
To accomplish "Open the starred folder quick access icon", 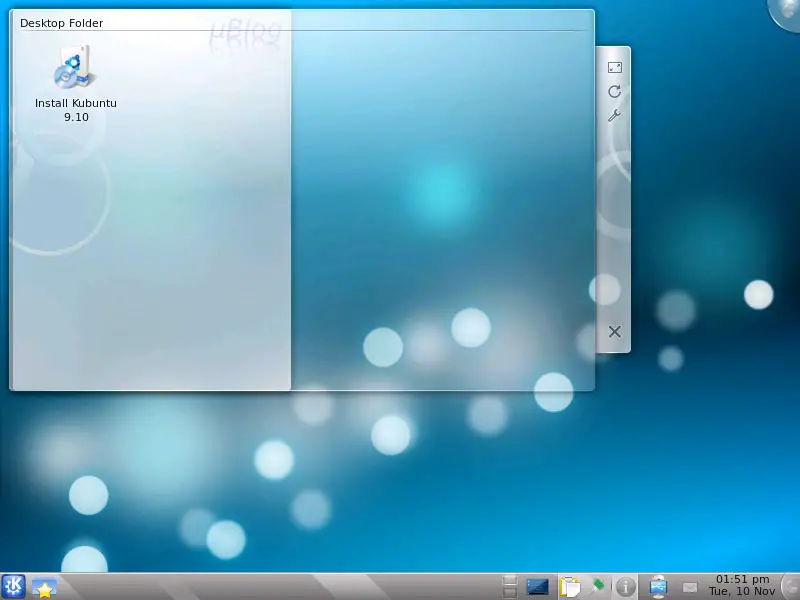I will [x=44, y=588].
